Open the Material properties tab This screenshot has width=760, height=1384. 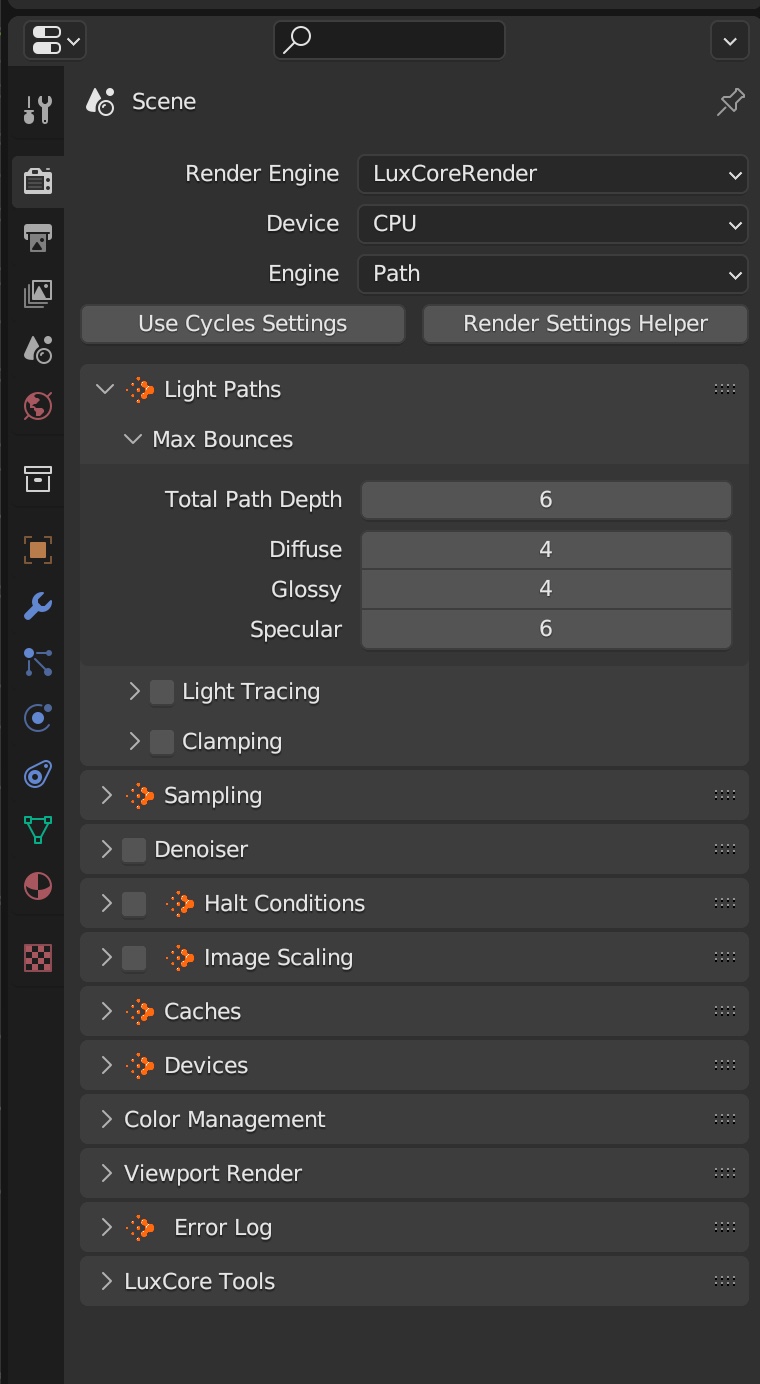[x=38, y=885]
